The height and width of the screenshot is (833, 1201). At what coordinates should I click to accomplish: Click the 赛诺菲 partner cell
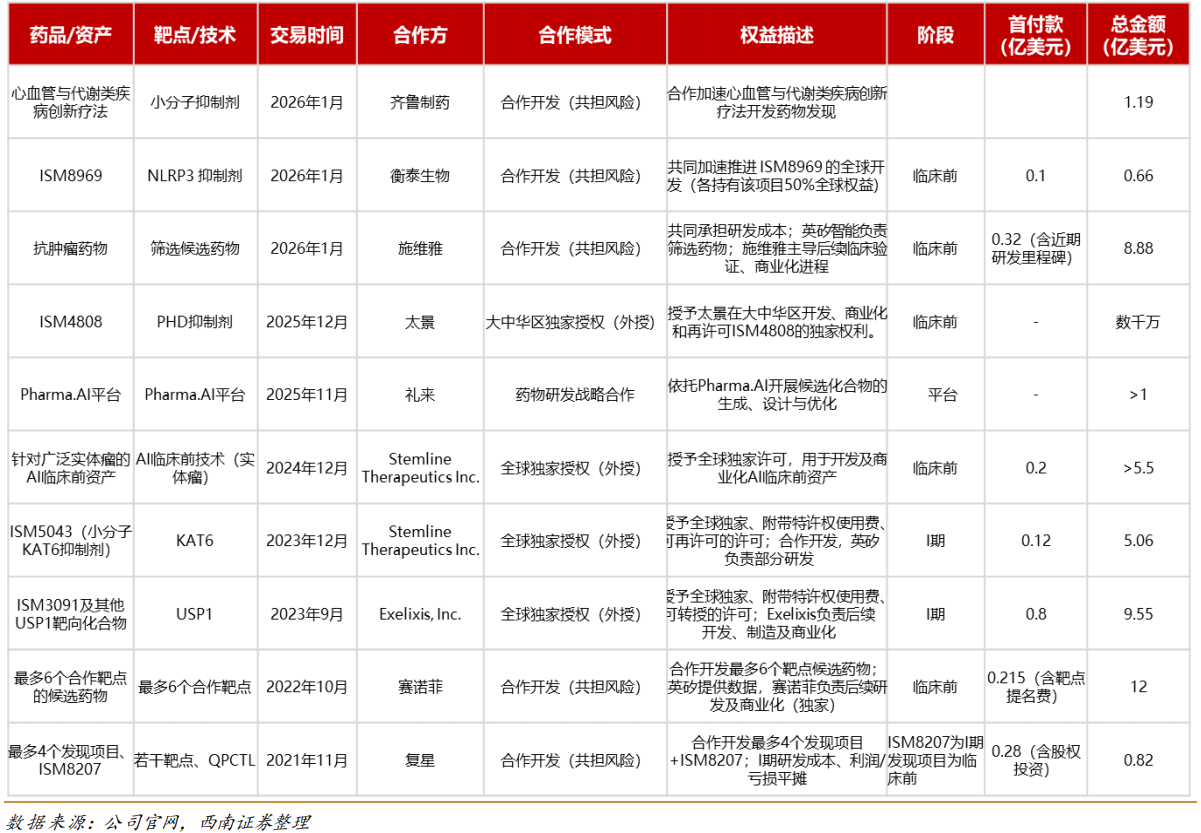[x=420, y=687]
